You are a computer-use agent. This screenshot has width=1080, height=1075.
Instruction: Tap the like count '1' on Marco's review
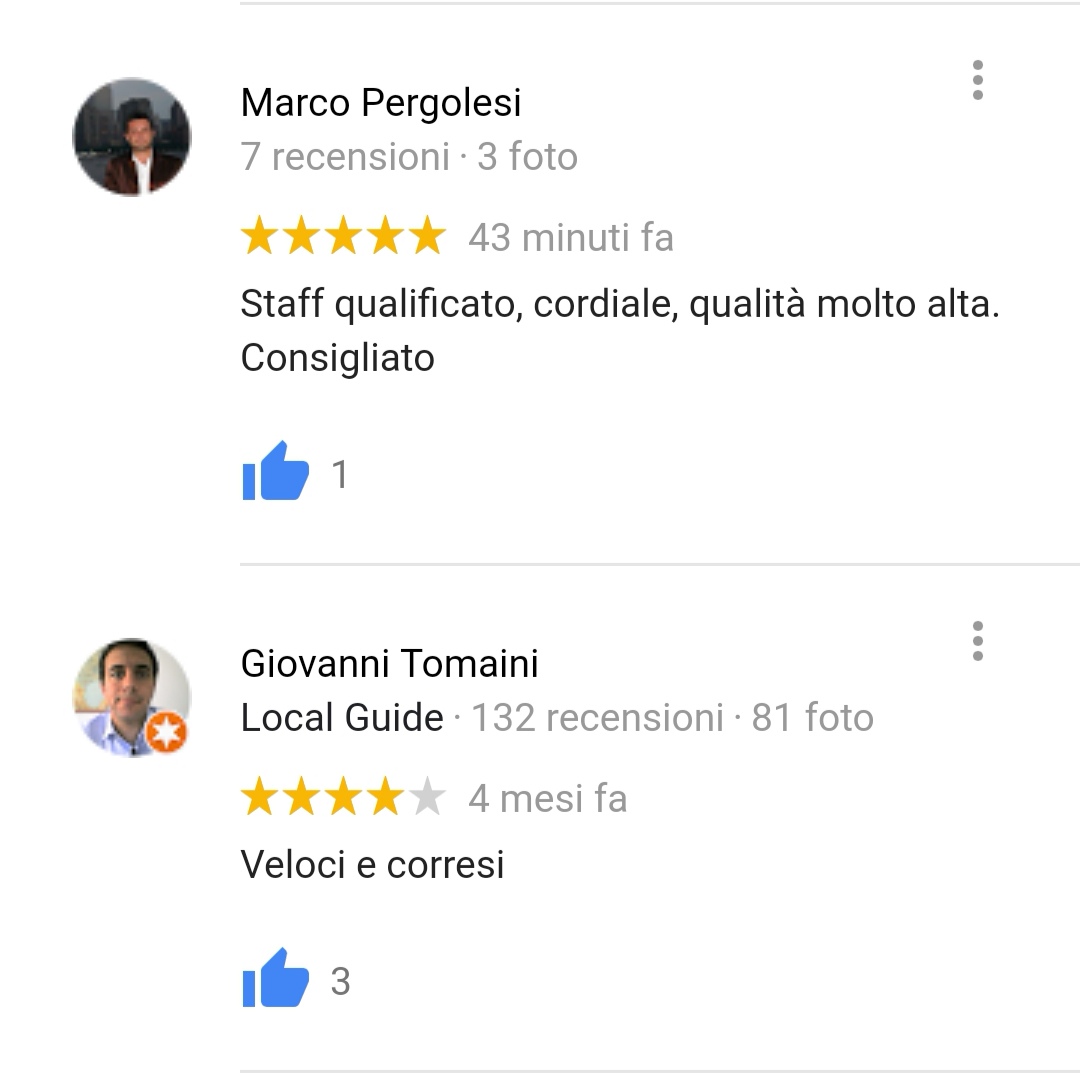tap(340, 474)
